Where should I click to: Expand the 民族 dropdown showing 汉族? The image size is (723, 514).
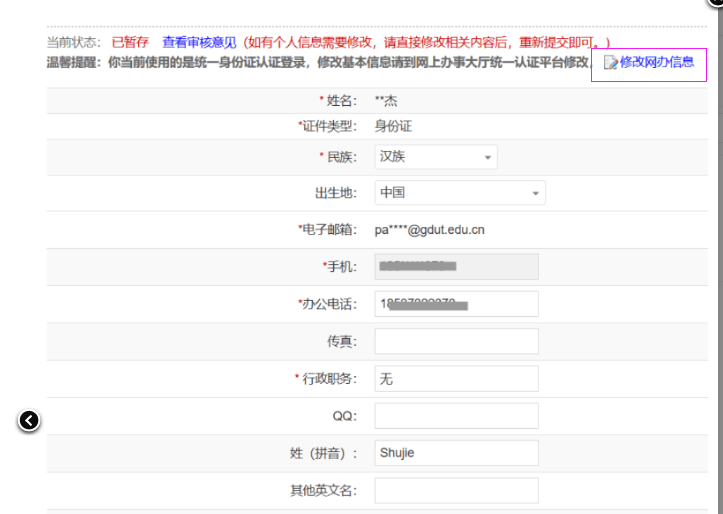click(436, 157)
